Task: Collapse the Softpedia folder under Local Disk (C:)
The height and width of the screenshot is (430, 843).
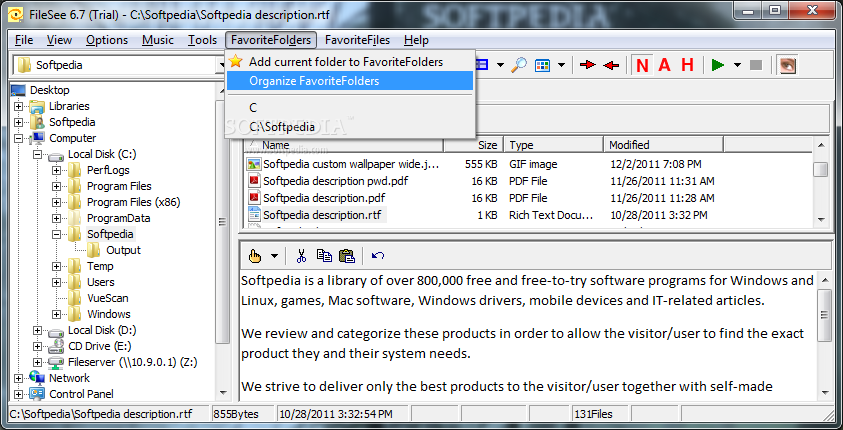Action: (x=56, y=234)
